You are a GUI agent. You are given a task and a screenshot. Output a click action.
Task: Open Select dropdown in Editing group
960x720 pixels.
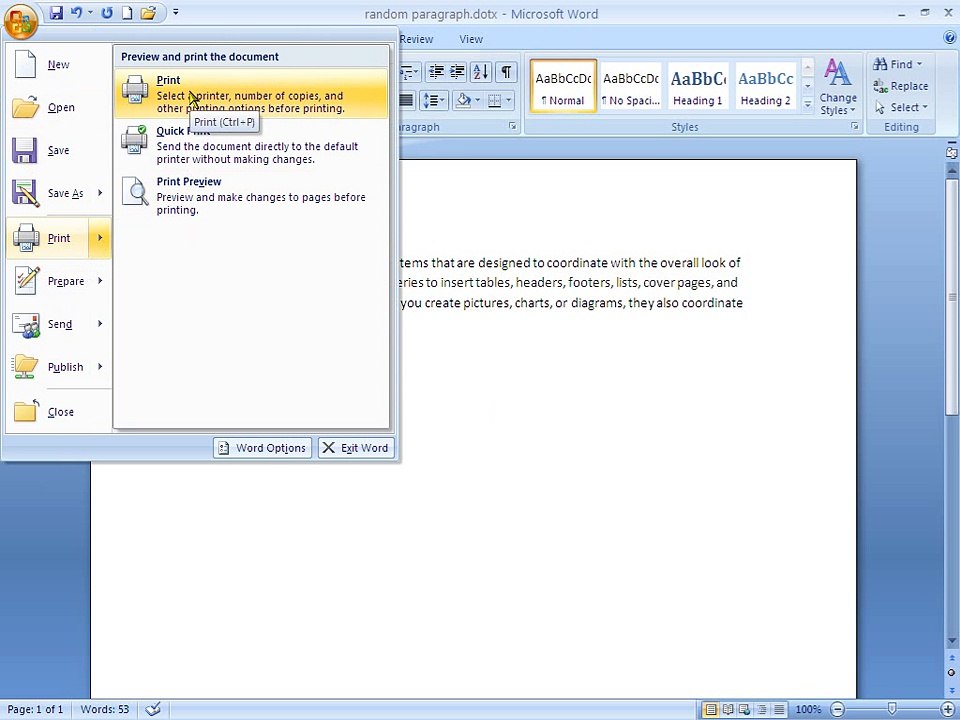pos(901,107)
